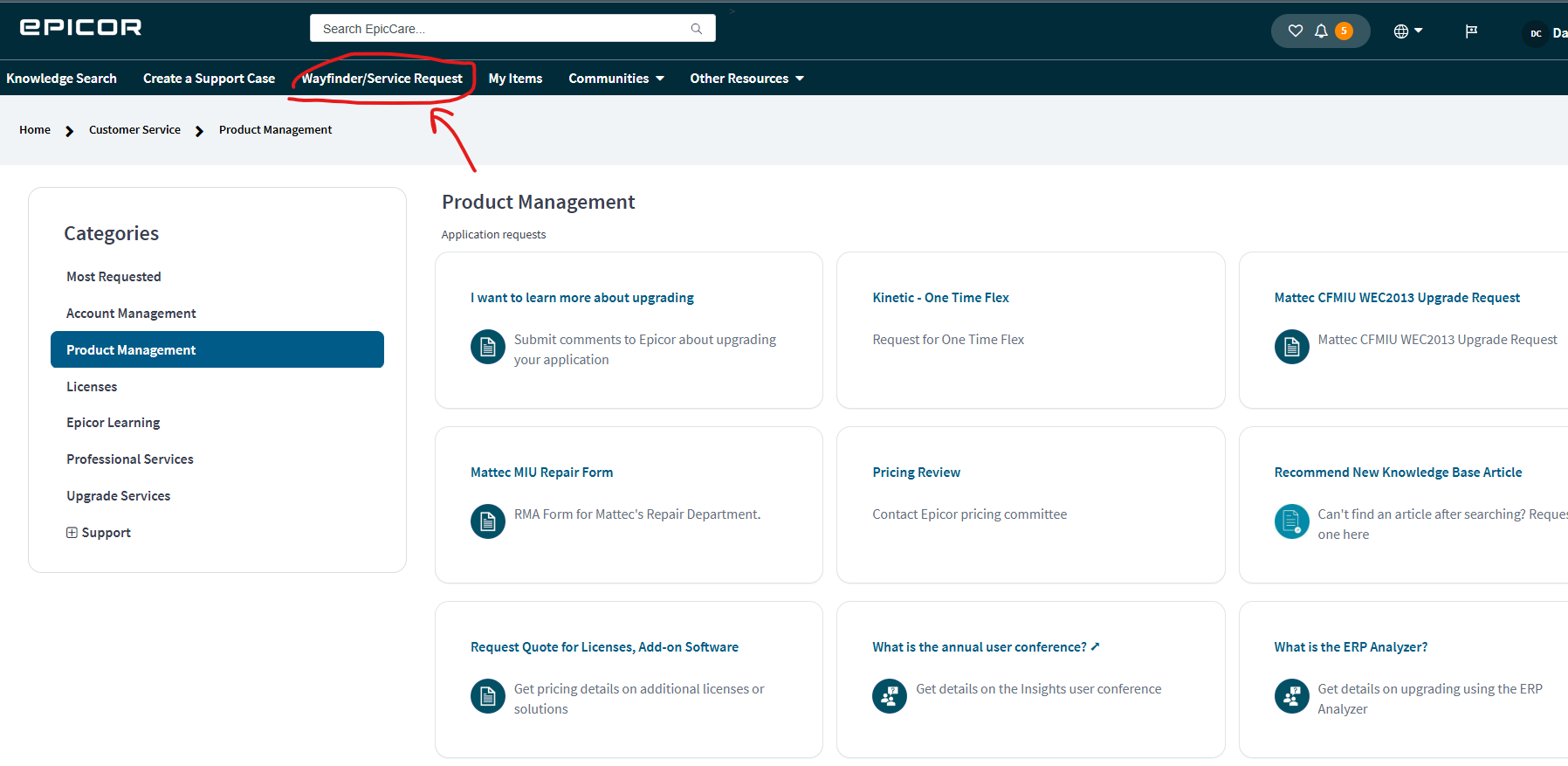Click the orange 5 notification badge
The height and width of the screenshot is (766, 1568).
1344,31
